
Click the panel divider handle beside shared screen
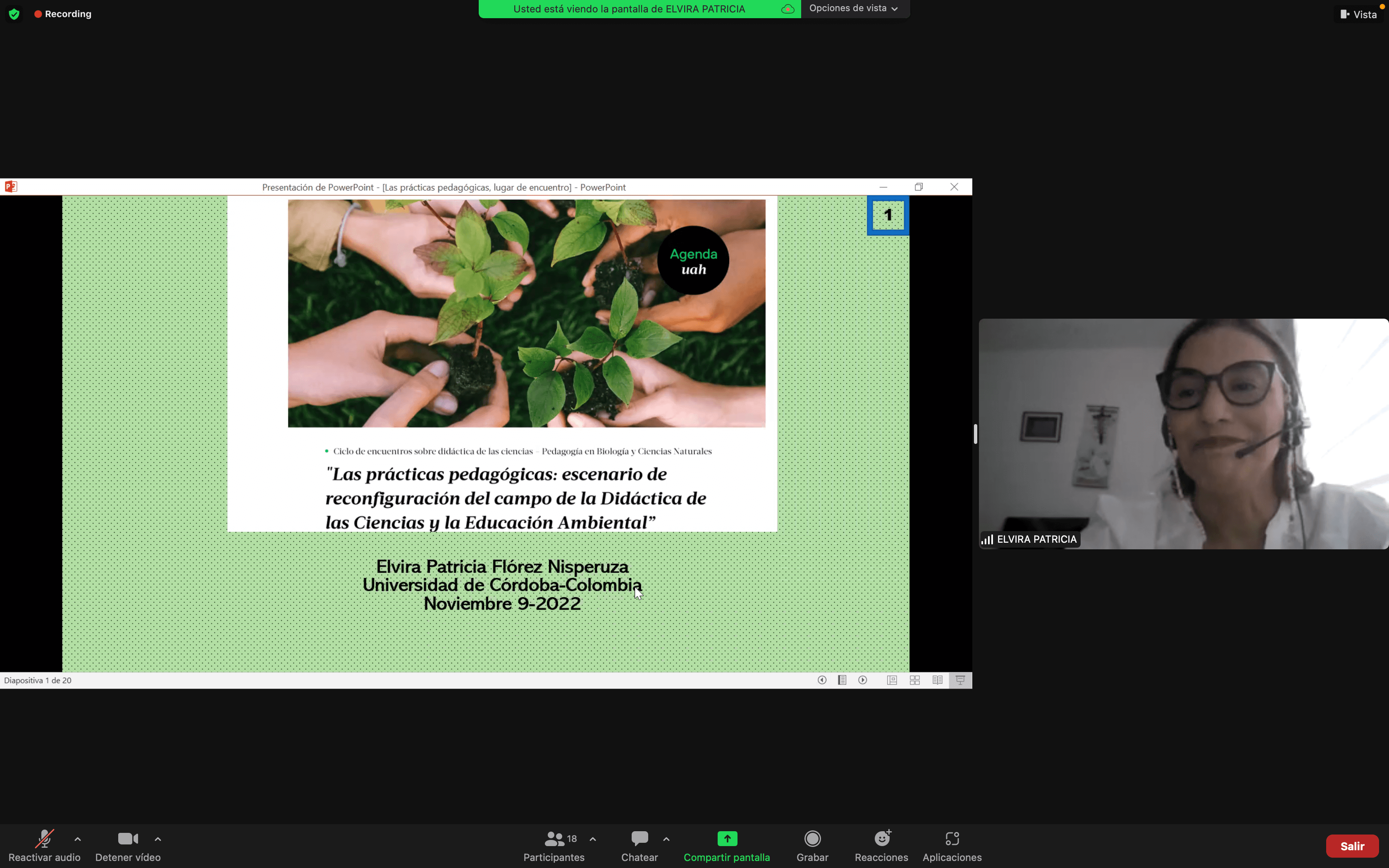975,434
